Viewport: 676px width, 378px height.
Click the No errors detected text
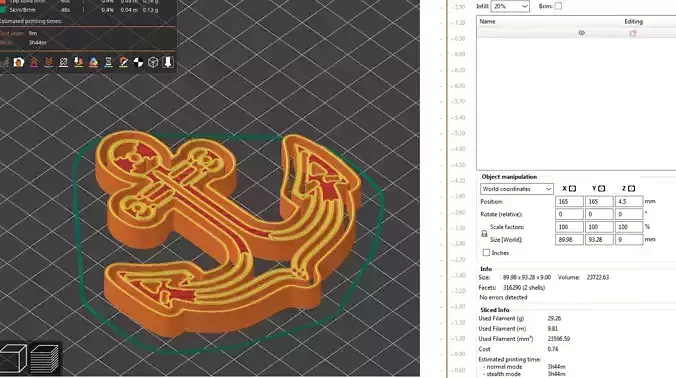click(x=503, y=297)
